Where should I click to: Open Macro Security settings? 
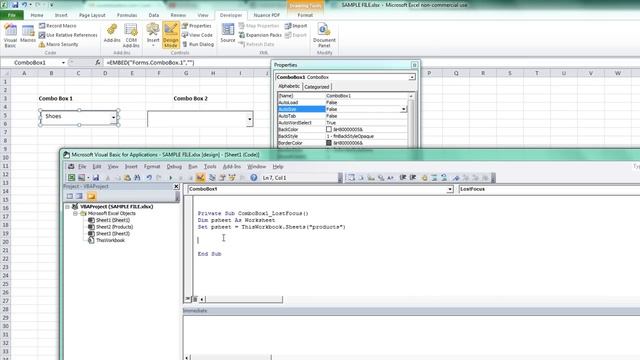point(58,44)
